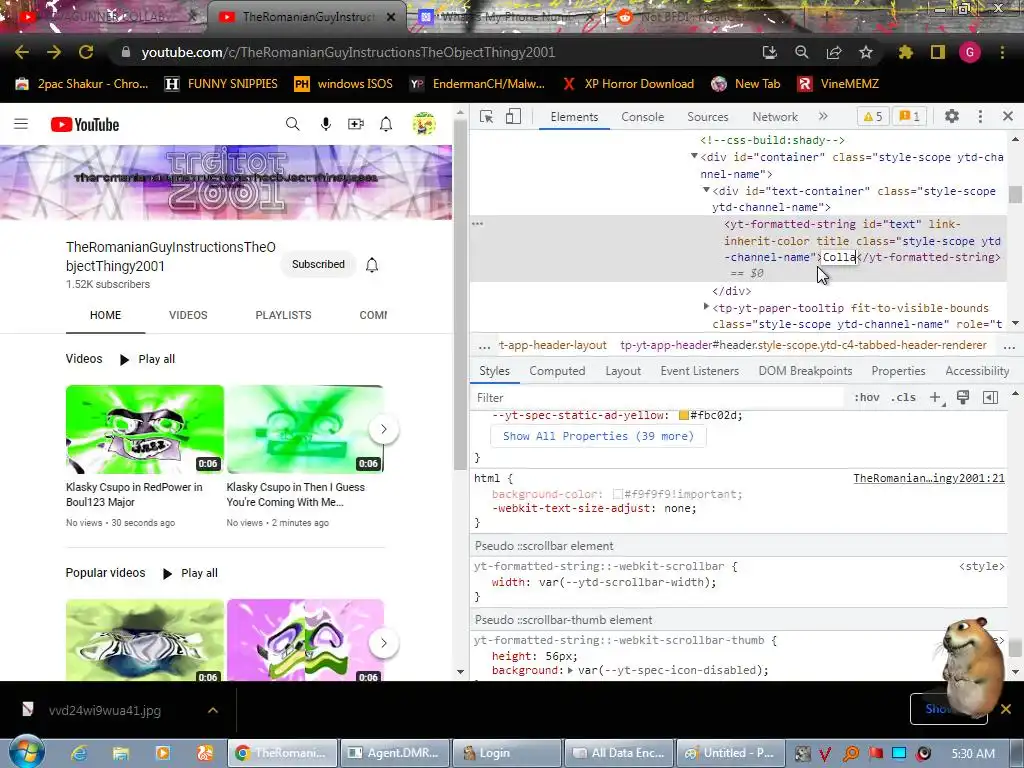Collapse the div id="container" node

coord(694,157)
